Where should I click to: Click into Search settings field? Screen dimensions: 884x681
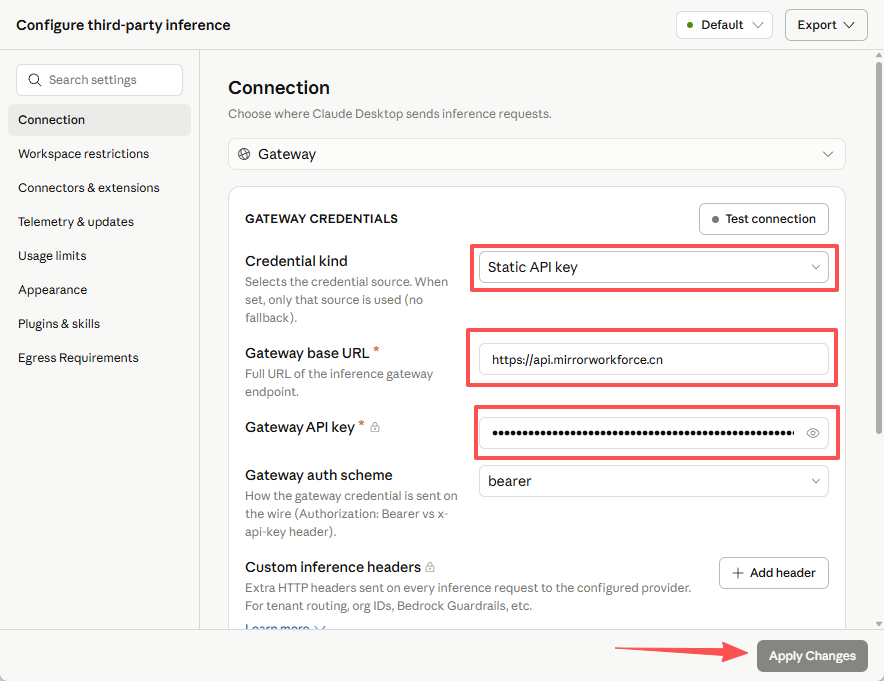pyautogui.click(x=99, y=80)
